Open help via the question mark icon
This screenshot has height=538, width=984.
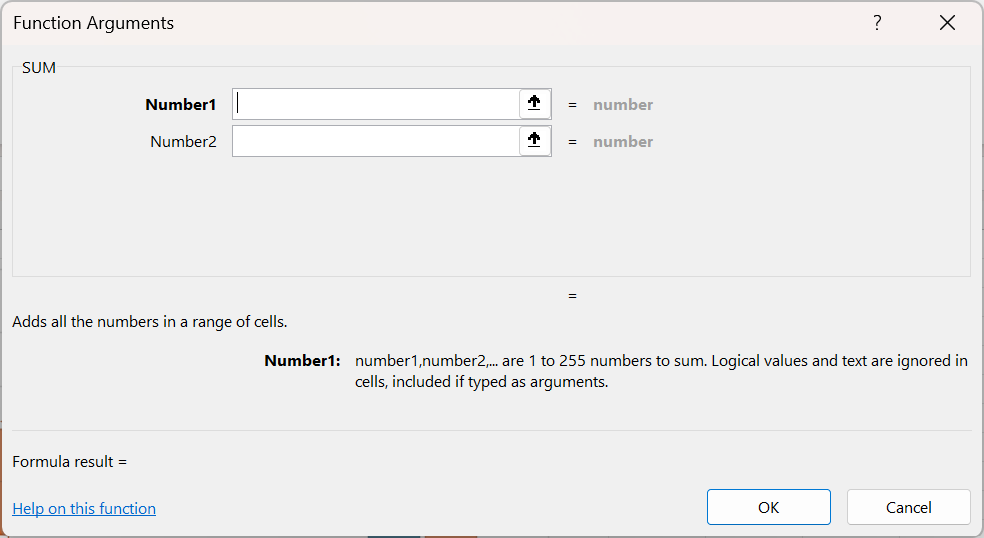coord(877,23)
